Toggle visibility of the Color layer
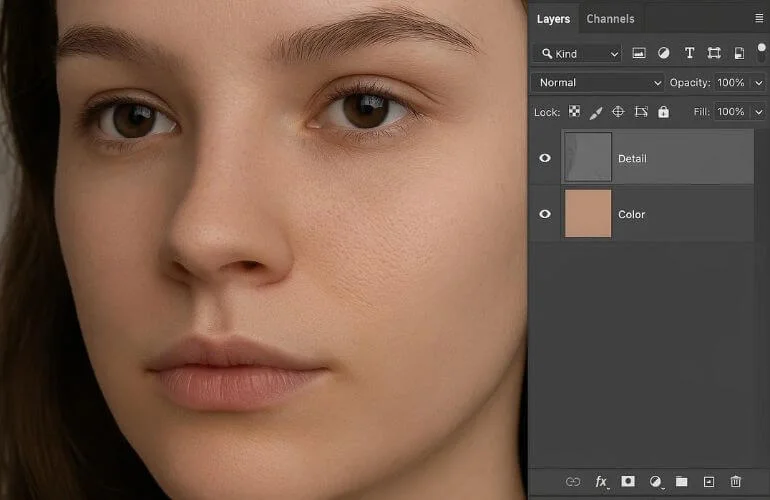The height and width of the screenshot is (500, 770). [545, 214]
